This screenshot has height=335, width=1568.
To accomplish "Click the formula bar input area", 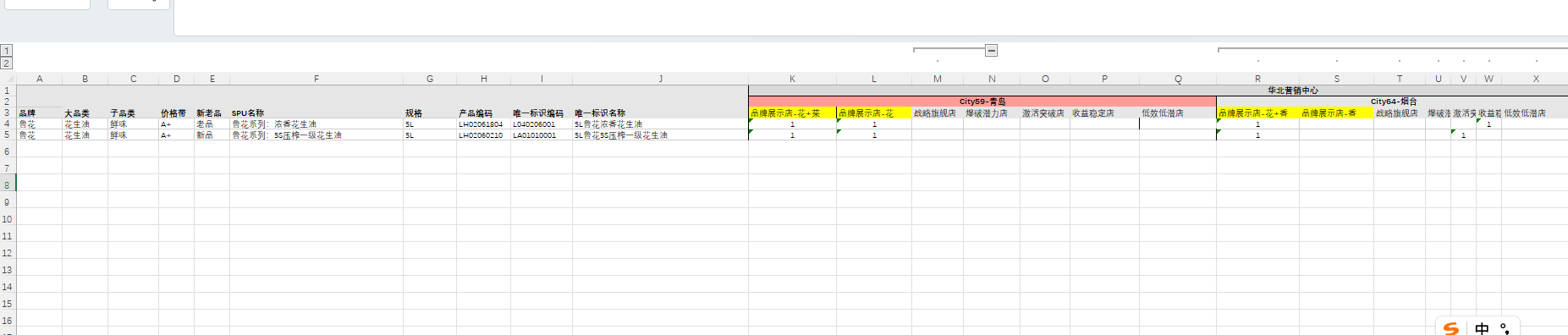I will [871, 17].
